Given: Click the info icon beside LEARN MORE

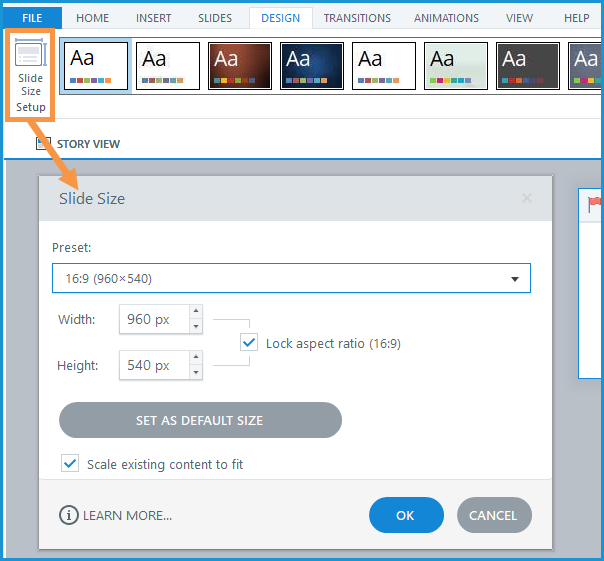Looking at the screenshot, I should [x=69, y=515].
